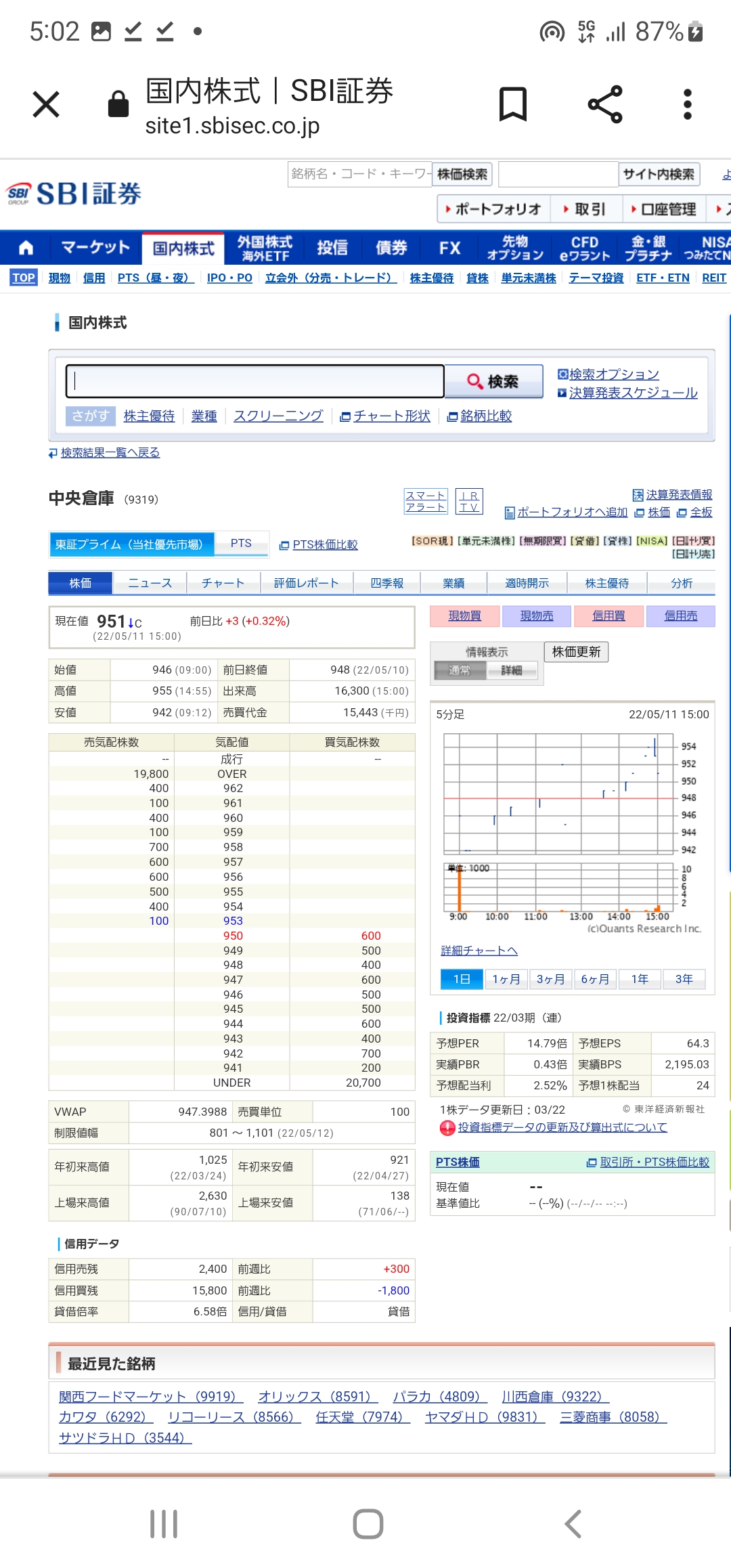Viewport: 731px width, 1568px height.
Task: Focus the 銘柄名・コード keyword field
Action: coord(359,174)
